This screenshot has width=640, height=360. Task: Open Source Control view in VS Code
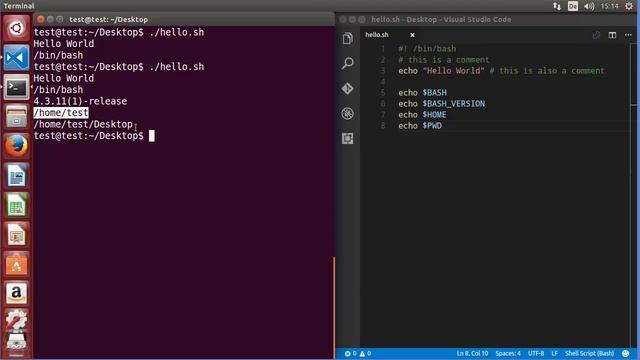click(348, 89)
